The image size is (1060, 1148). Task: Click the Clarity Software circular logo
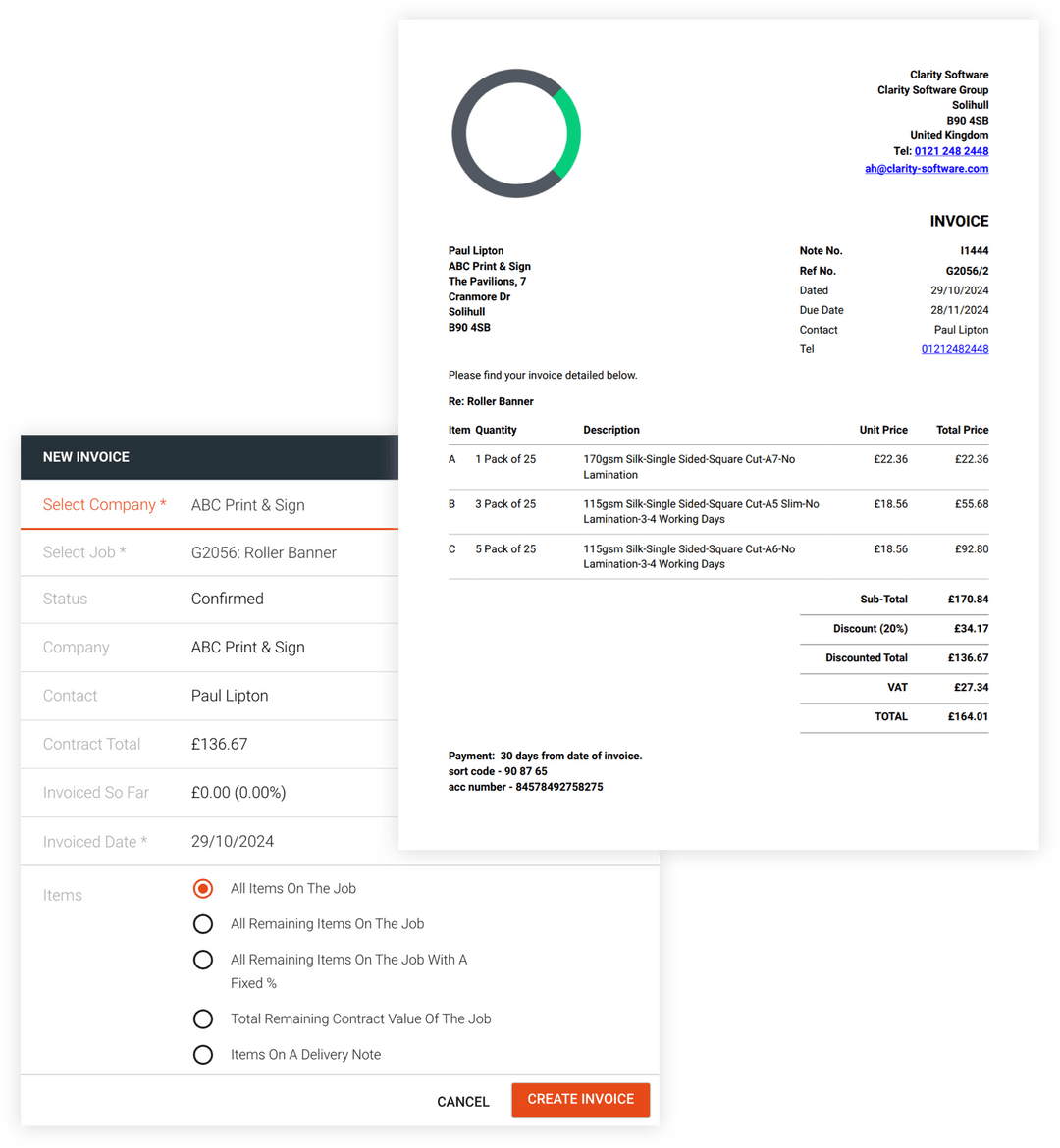pyautogui.click(x=516, y=133)
